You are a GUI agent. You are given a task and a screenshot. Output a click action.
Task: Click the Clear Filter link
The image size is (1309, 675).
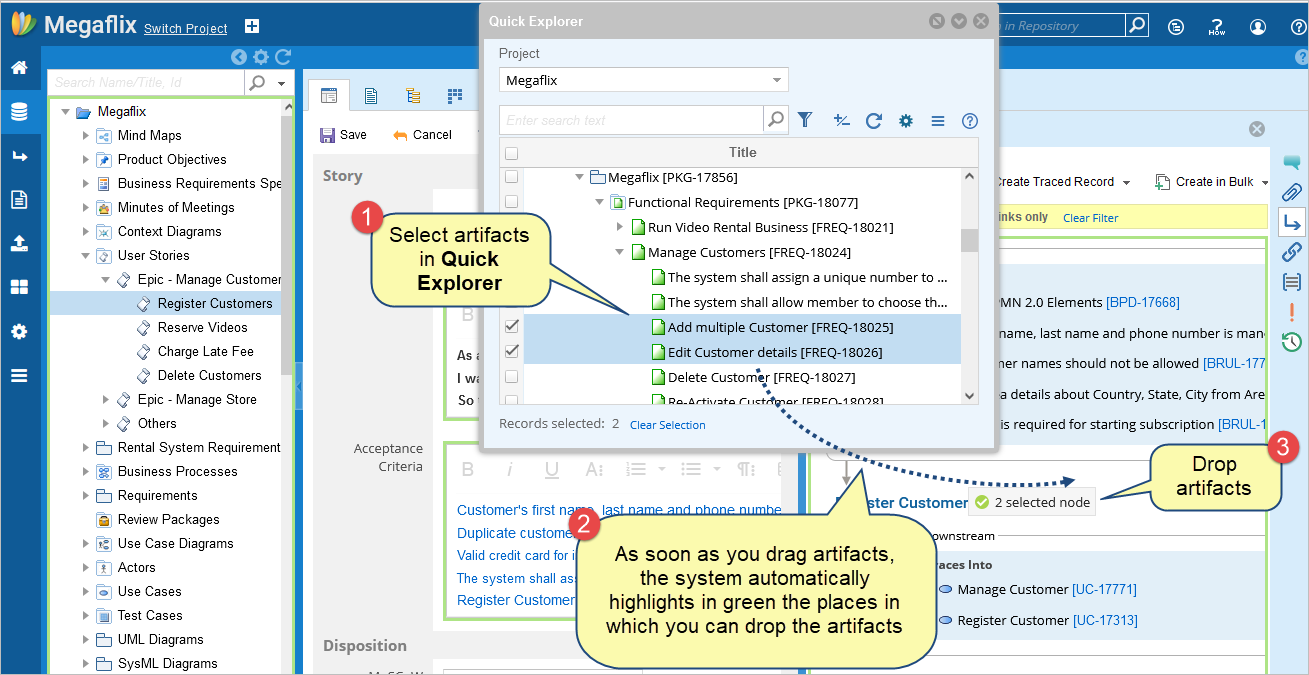point(1091,218)
